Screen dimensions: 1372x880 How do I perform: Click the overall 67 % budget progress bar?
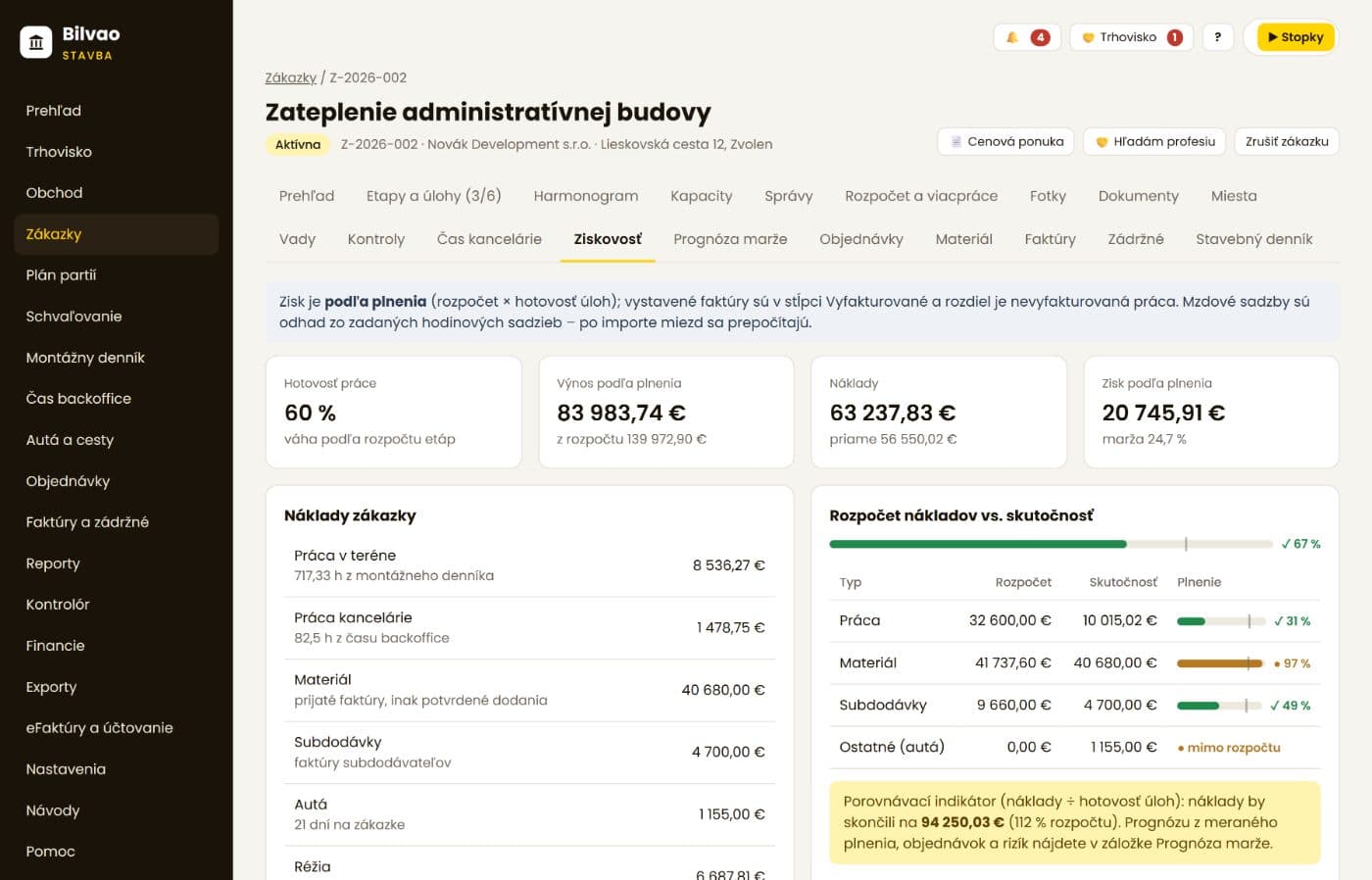click(x=1051, y=544)
